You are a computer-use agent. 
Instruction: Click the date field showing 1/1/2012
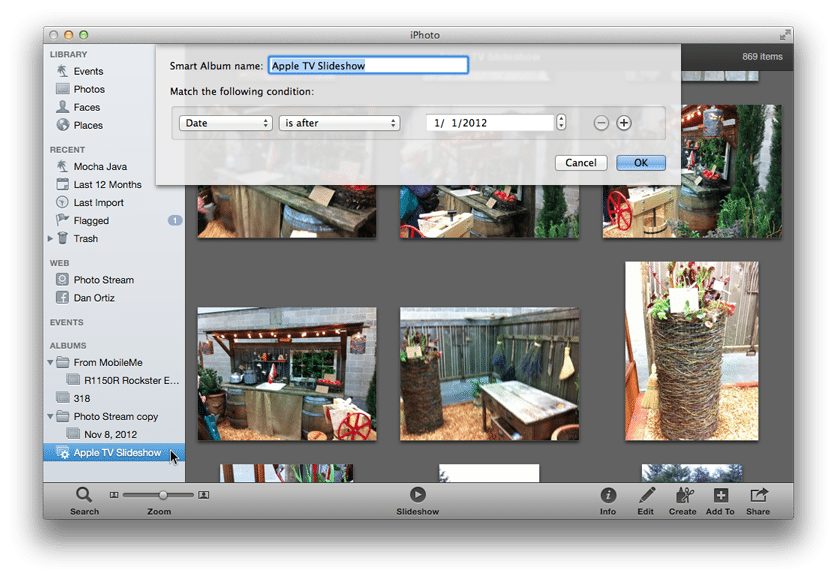[490, 123]
